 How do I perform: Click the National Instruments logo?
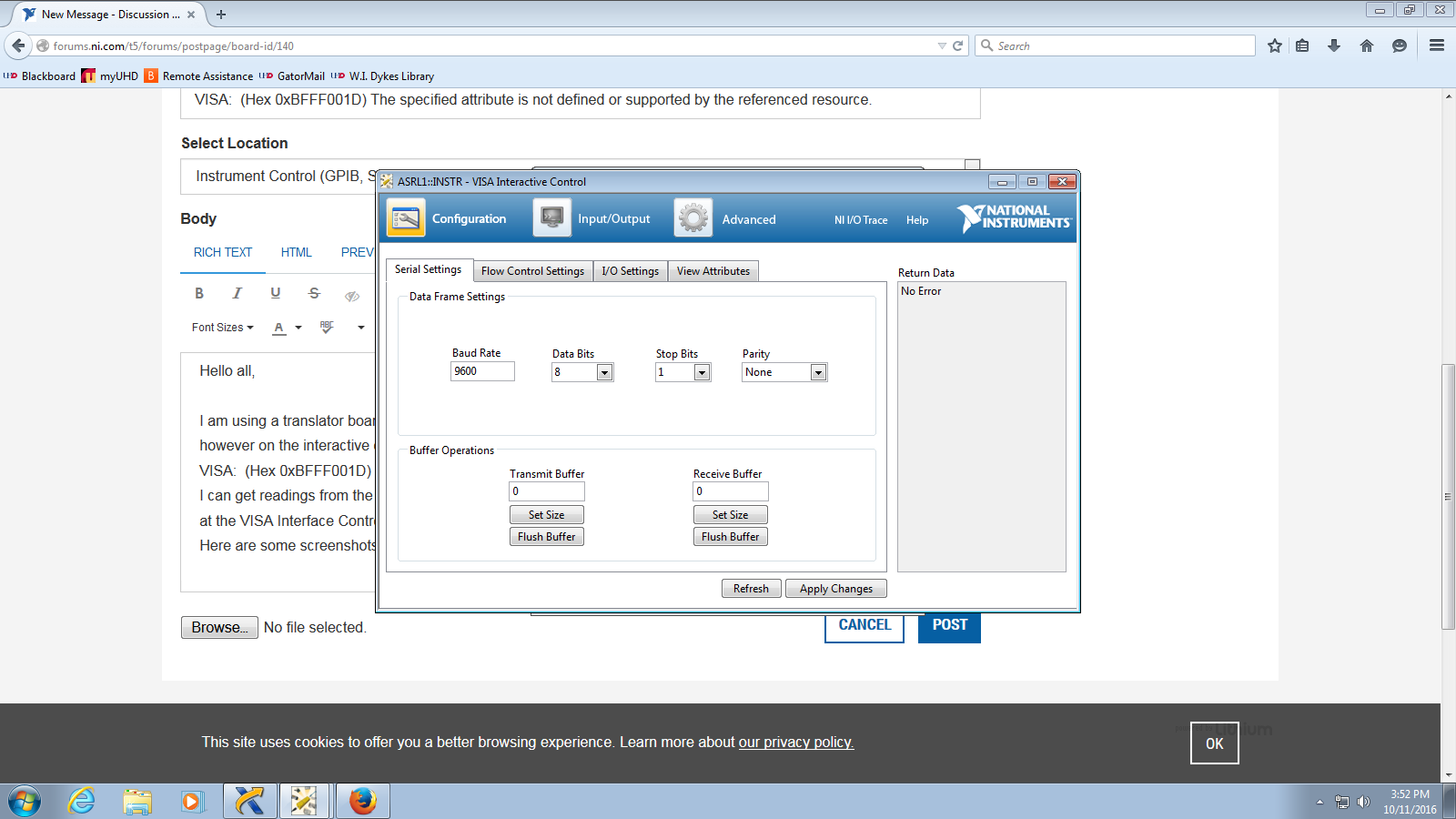tap(1015, 217)
